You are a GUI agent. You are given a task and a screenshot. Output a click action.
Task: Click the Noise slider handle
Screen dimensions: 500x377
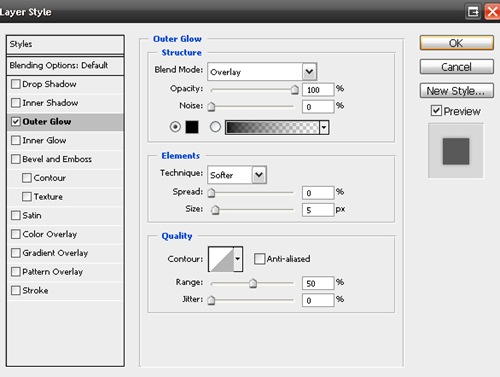[211, 106]
